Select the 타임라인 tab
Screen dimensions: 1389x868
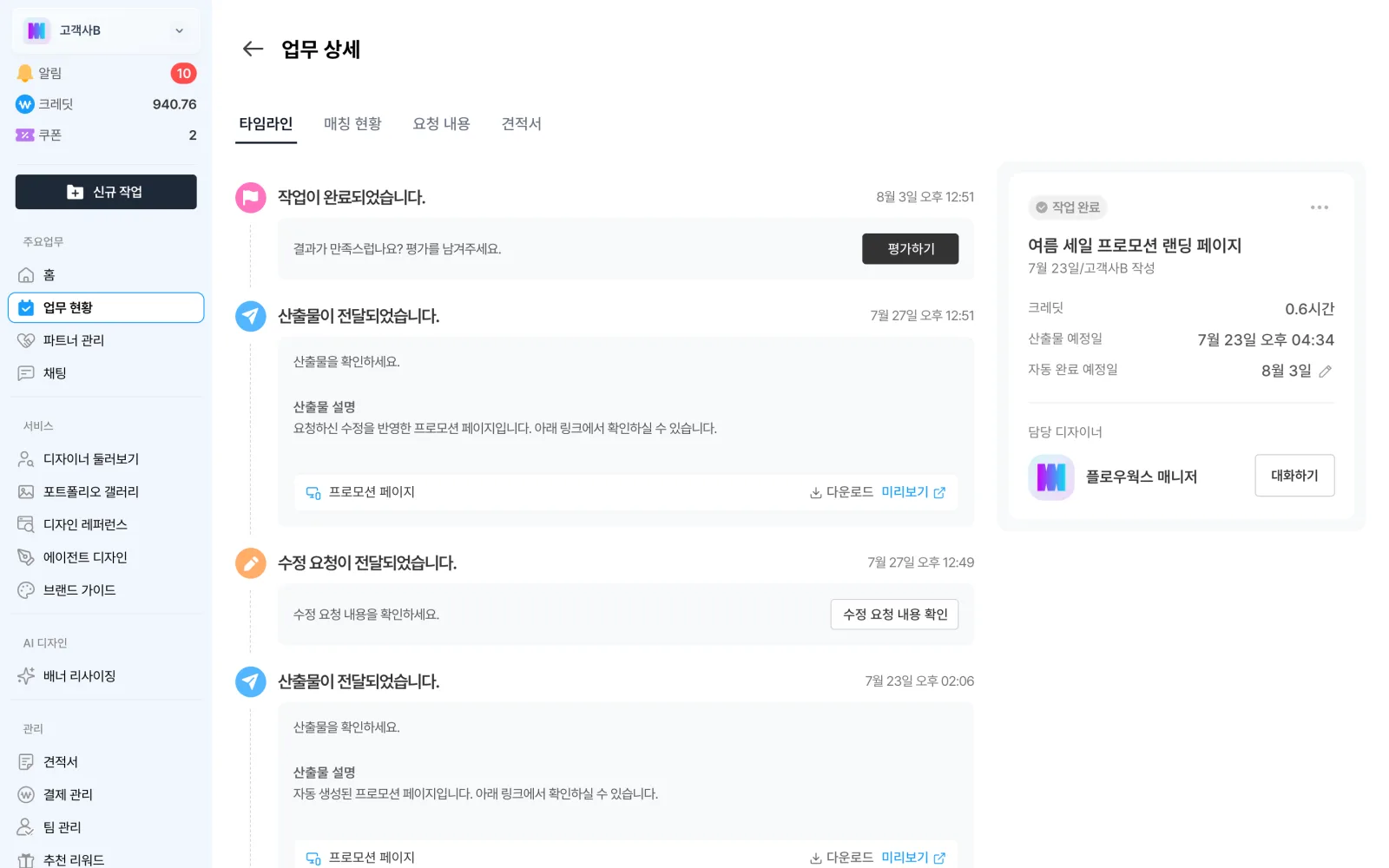(266, 124)
